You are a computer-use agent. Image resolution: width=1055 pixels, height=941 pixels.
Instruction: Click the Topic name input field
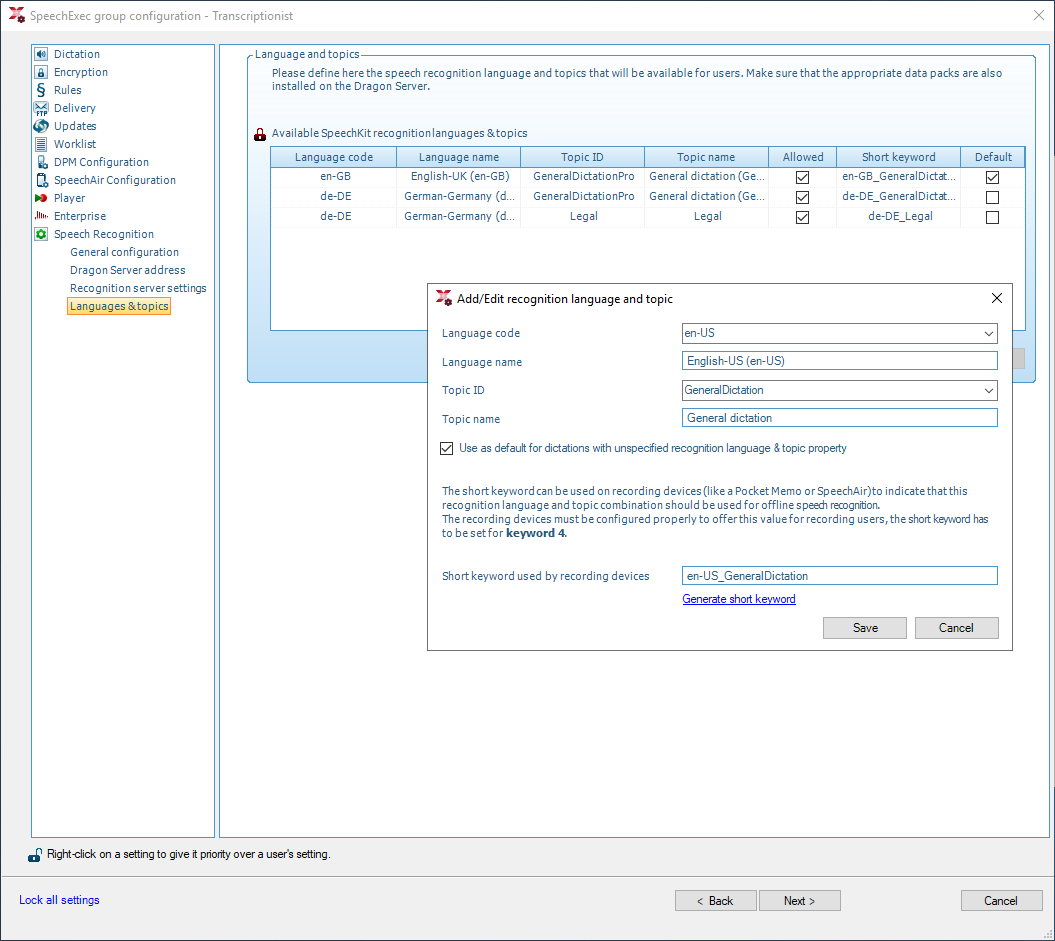pyautogui.click(x=839, y=418)
